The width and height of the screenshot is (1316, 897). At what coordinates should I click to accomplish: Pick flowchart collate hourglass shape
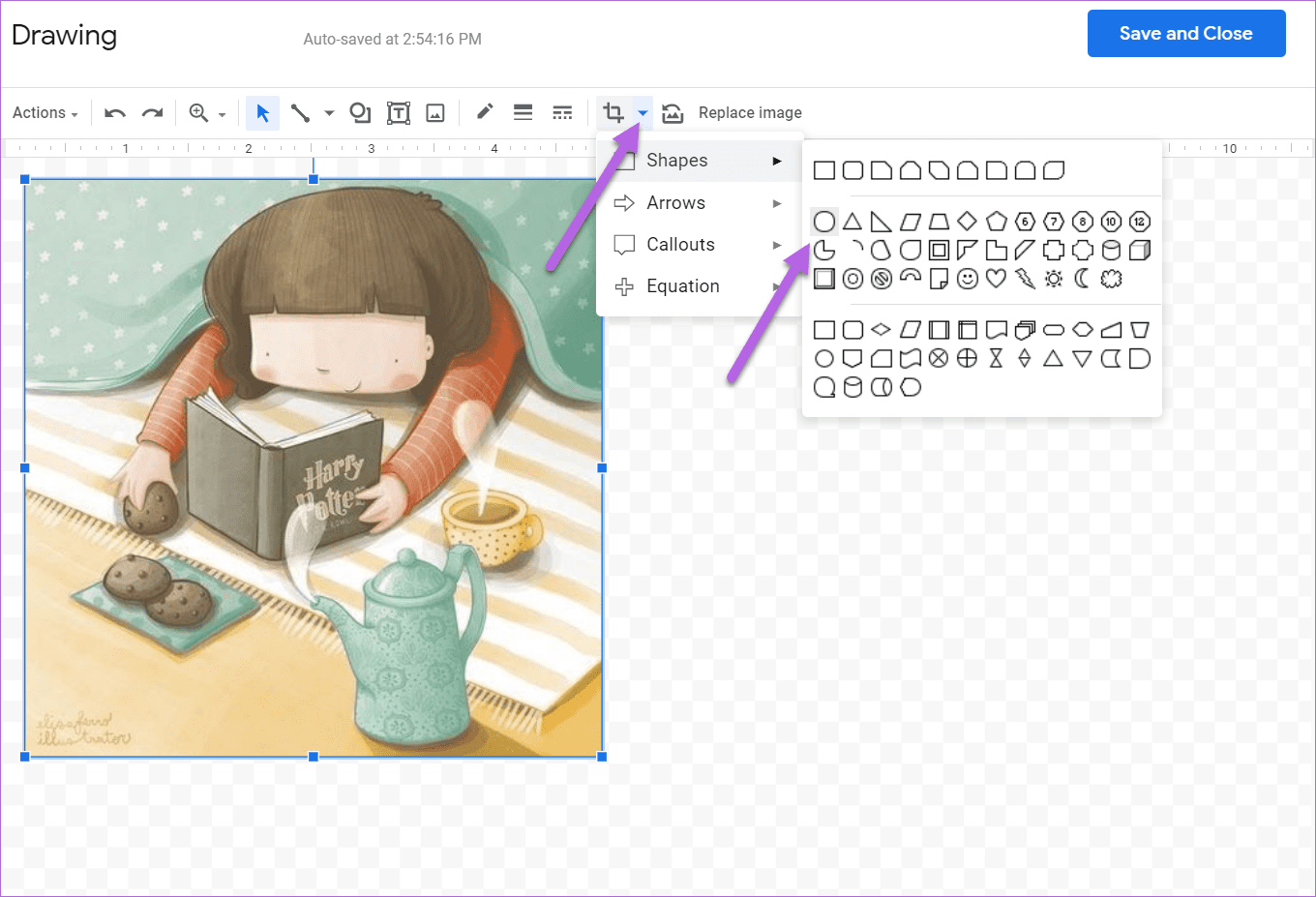pos(996,359)
